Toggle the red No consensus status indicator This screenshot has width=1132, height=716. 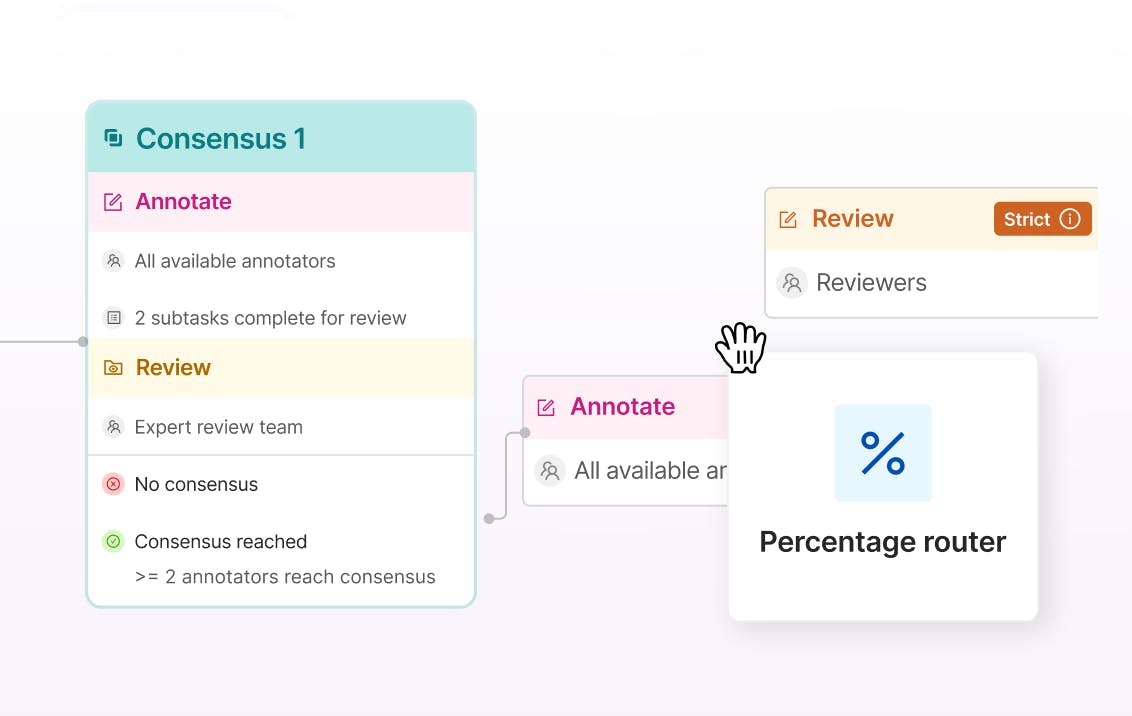pos(113,484)
